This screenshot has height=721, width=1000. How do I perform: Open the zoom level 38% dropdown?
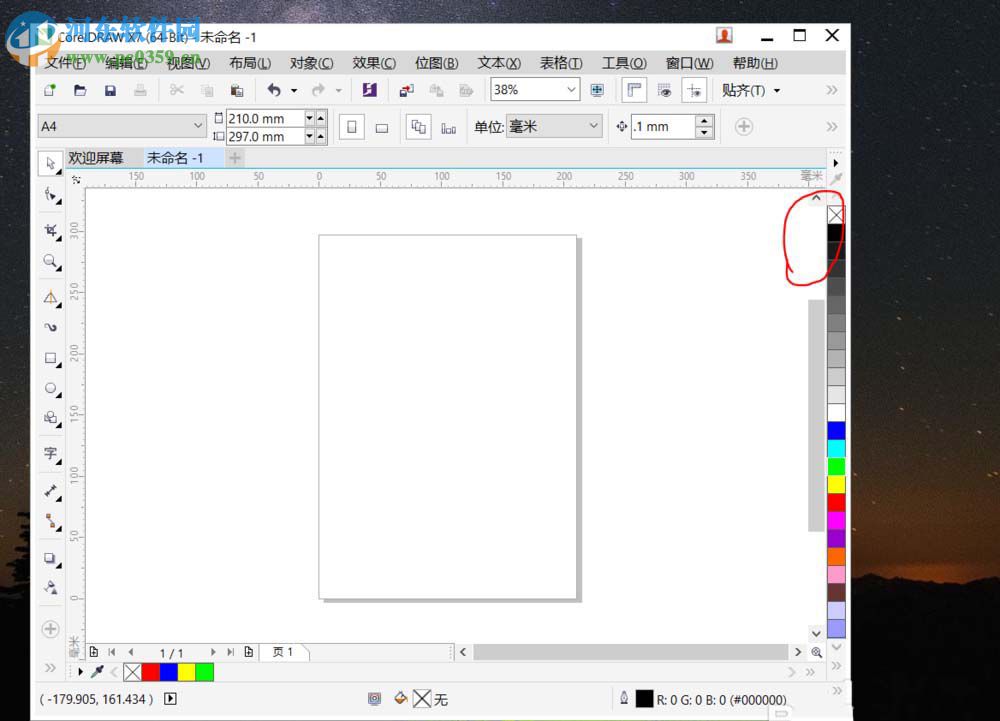pos(571,90)
